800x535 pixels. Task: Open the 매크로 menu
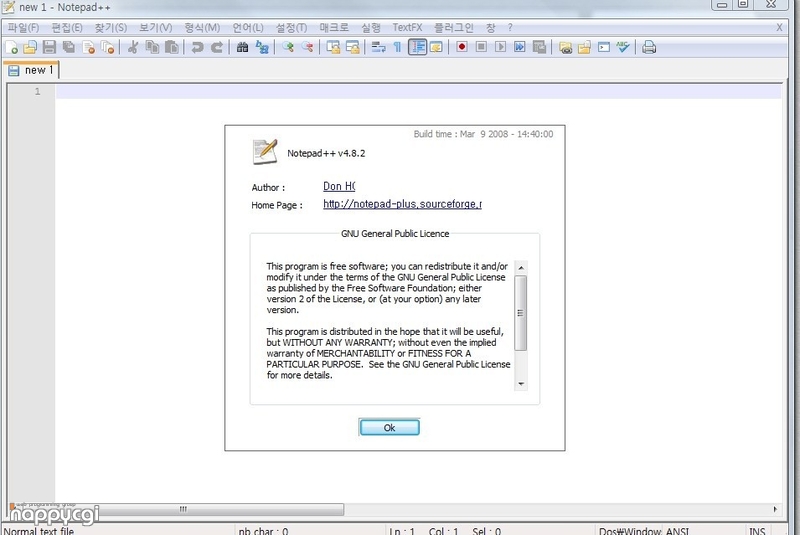pos(334,28)
